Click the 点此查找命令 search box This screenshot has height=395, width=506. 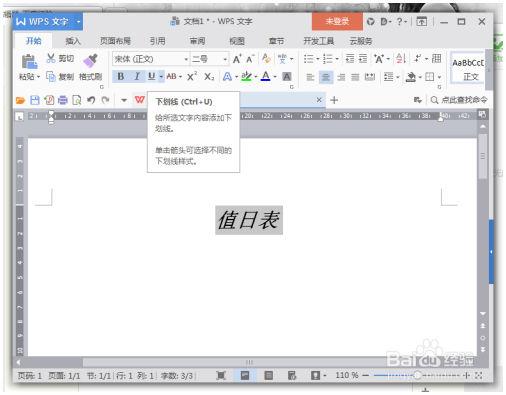pos(459,100)
